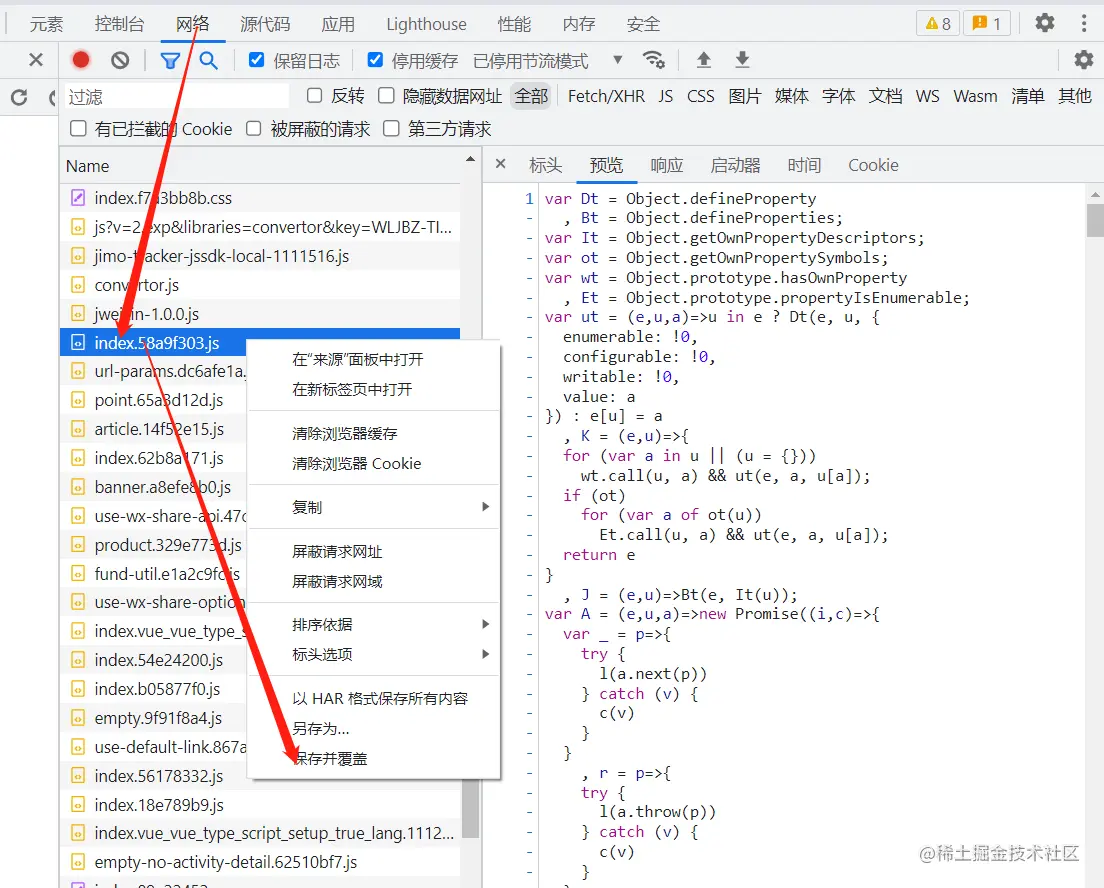Choose 在"来源"面板中打开 menu entry
Image resolution: width=1104 pixels, height=888 pixels.
(x=374, y=360)
